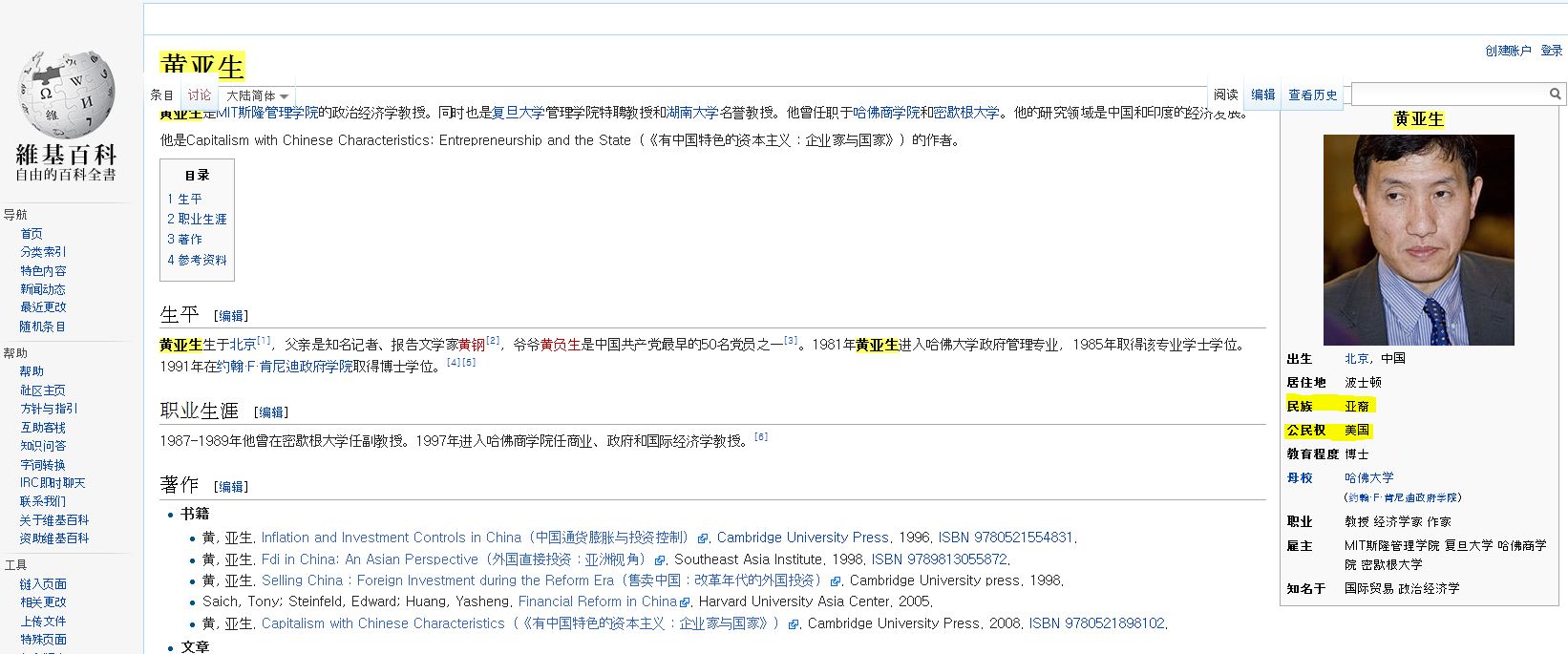Open 资助维基百科 in sidebar
Screen dimensions: 1568x654
coord(54,538)
